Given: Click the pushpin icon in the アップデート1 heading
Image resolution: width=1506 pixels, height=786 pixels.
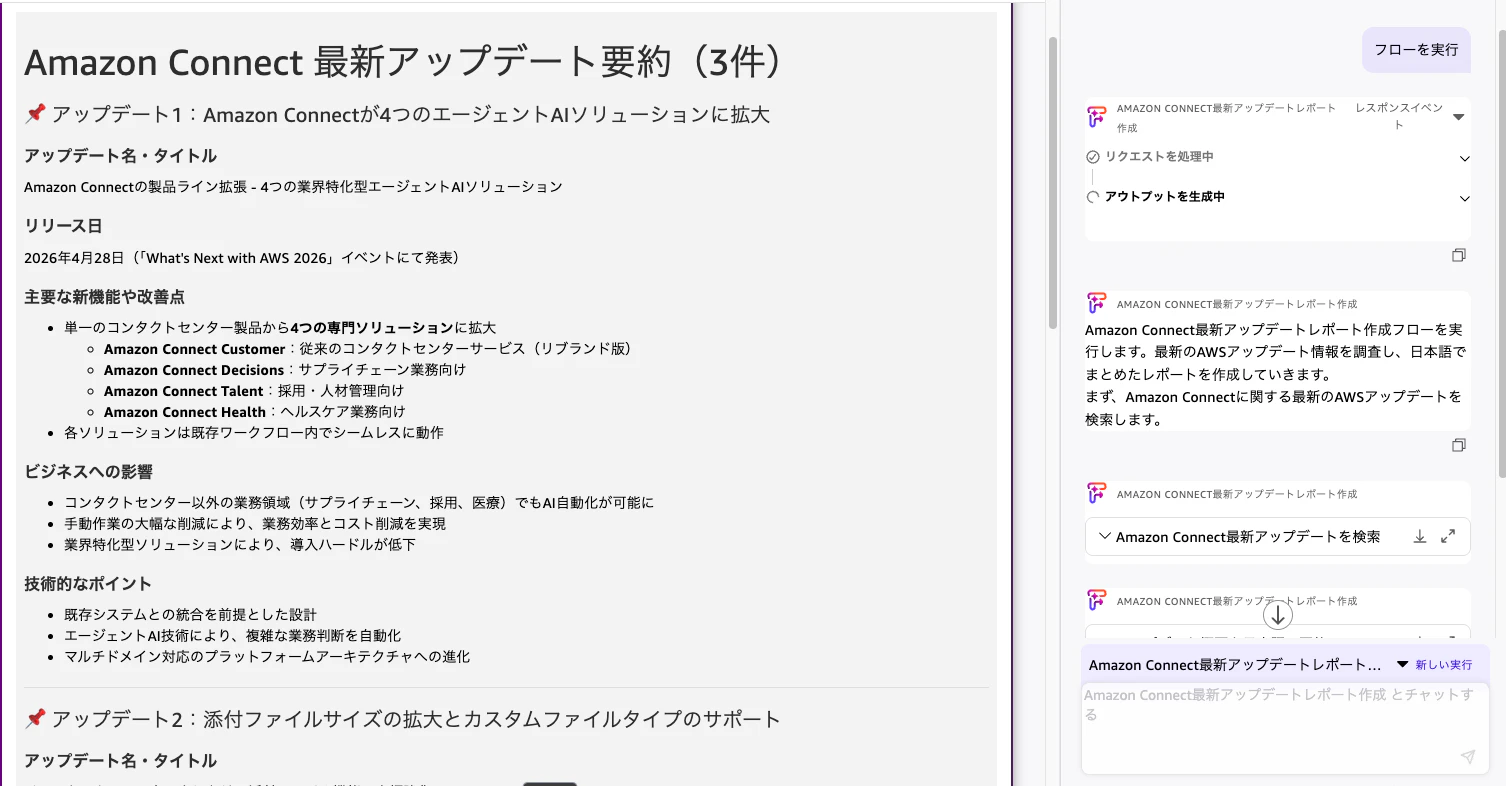Looking at the screenshot, I should tap(35, 114).
